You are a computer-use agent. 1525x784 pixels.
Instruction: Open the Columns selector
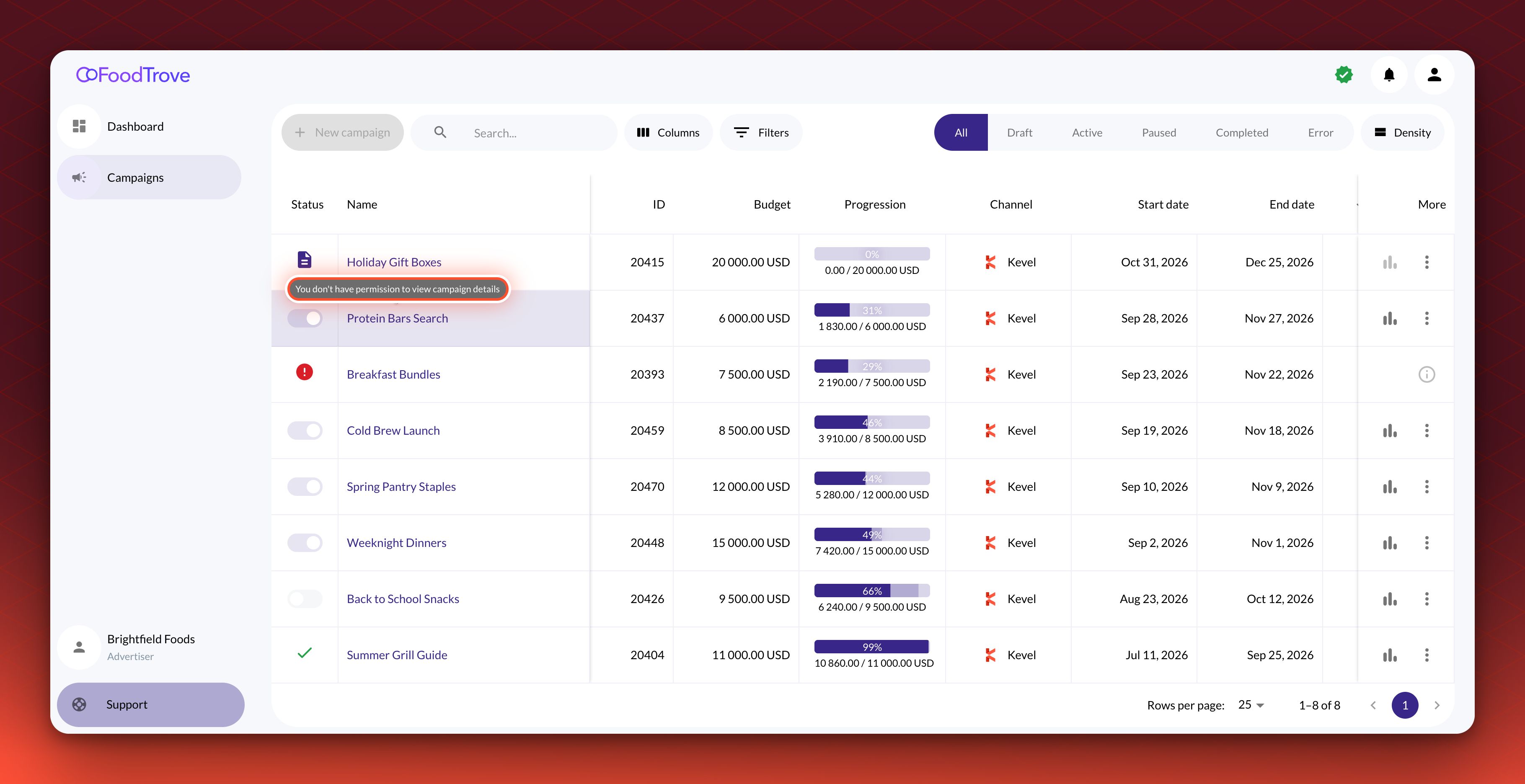tap(668, 132)
